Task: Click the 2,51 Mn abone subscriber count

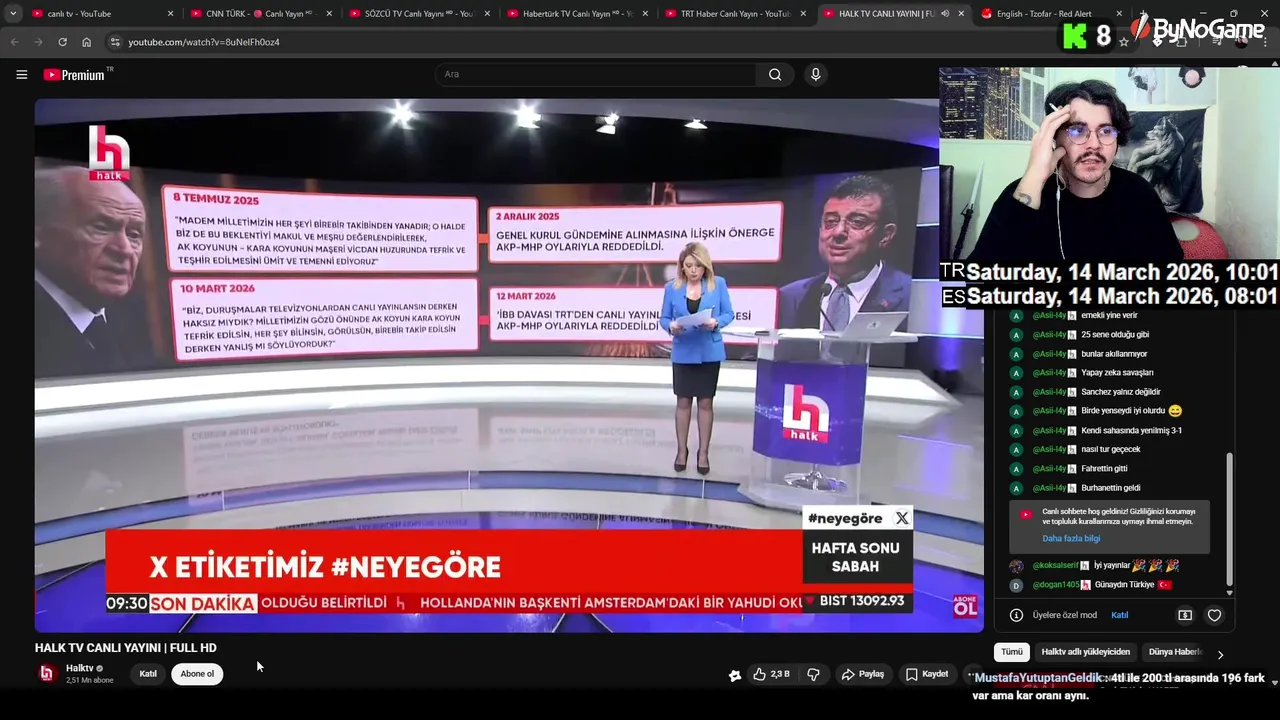Action: pyautogui.click(x=90, y=680)
